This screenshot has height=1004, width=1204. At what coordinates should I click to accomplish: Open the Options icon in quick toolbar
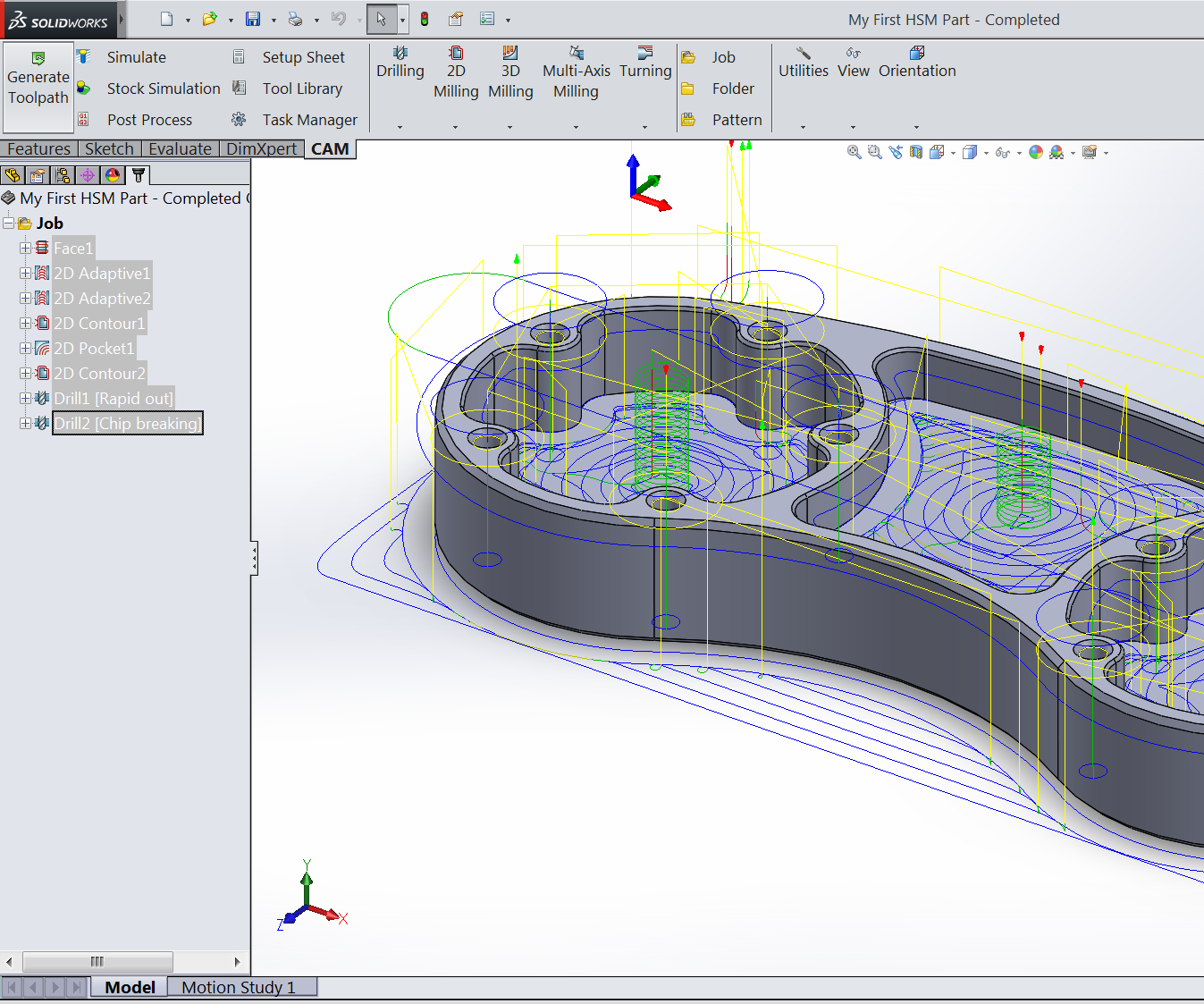click(x=487, y=19)
